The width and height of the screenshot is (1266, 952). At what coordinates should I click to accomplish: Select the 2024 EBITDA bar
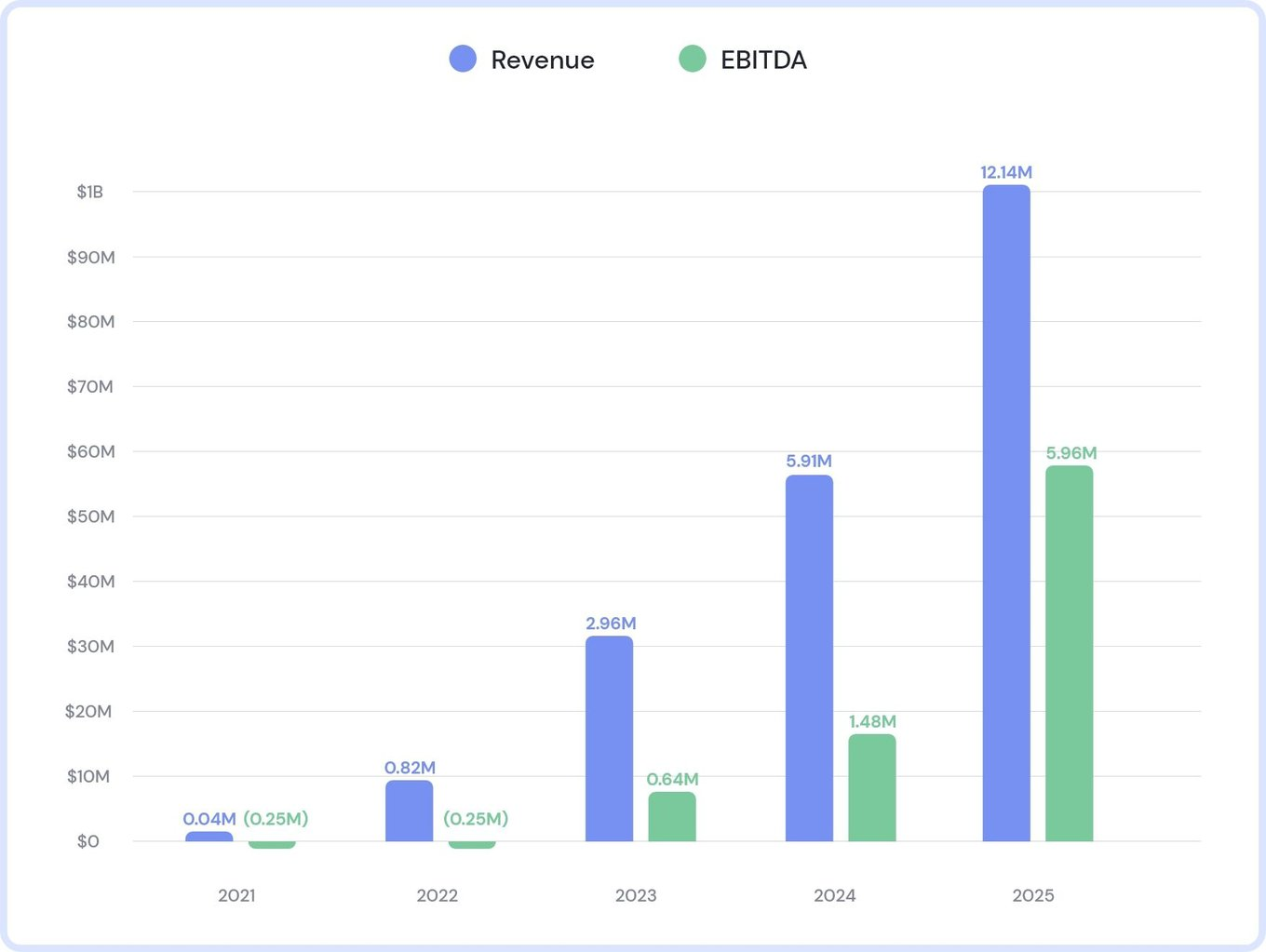872,787
